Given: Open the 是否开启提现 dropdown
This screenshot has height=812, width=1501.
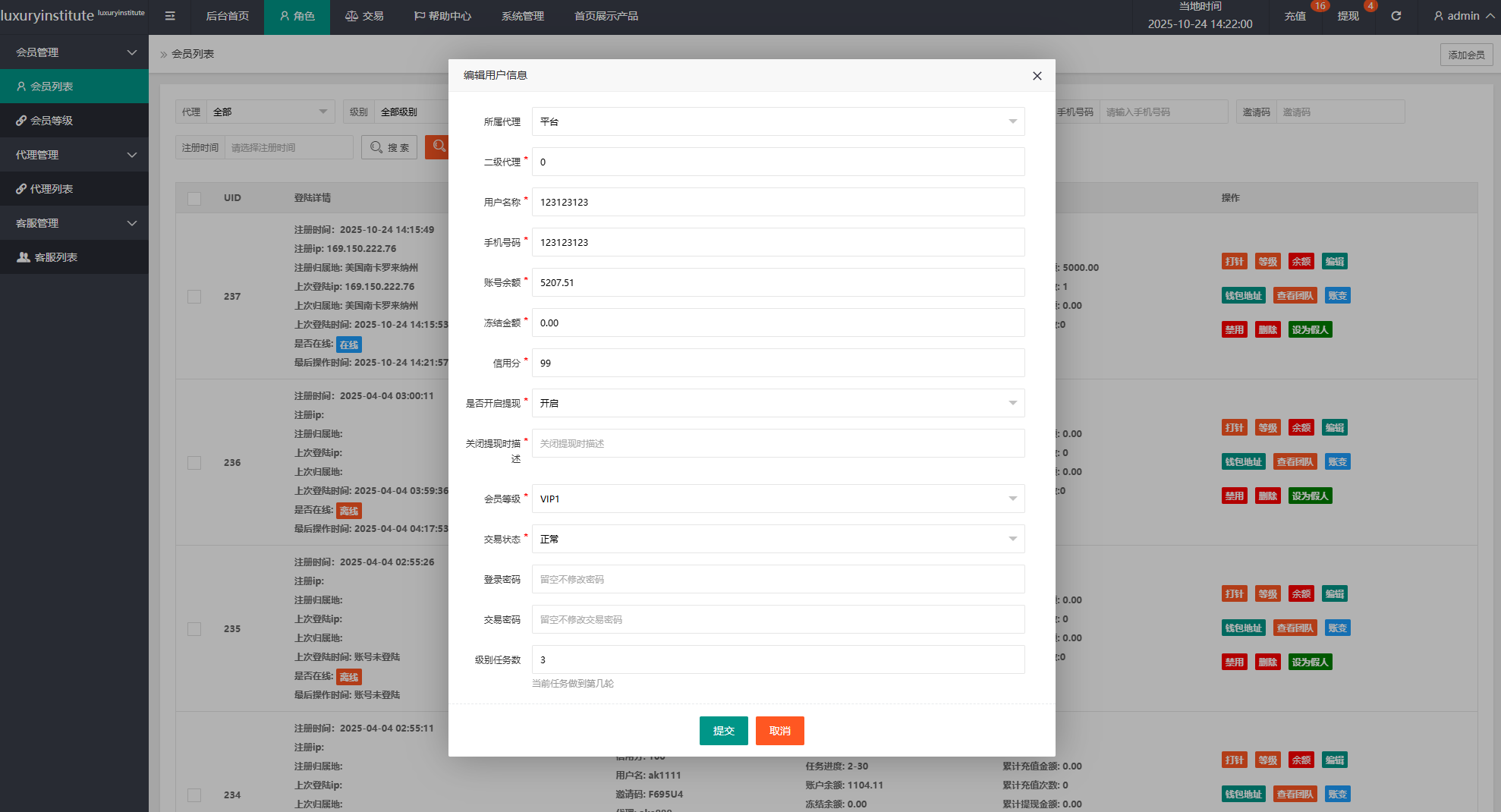Looking at the screenshot, I should [778, 403].
